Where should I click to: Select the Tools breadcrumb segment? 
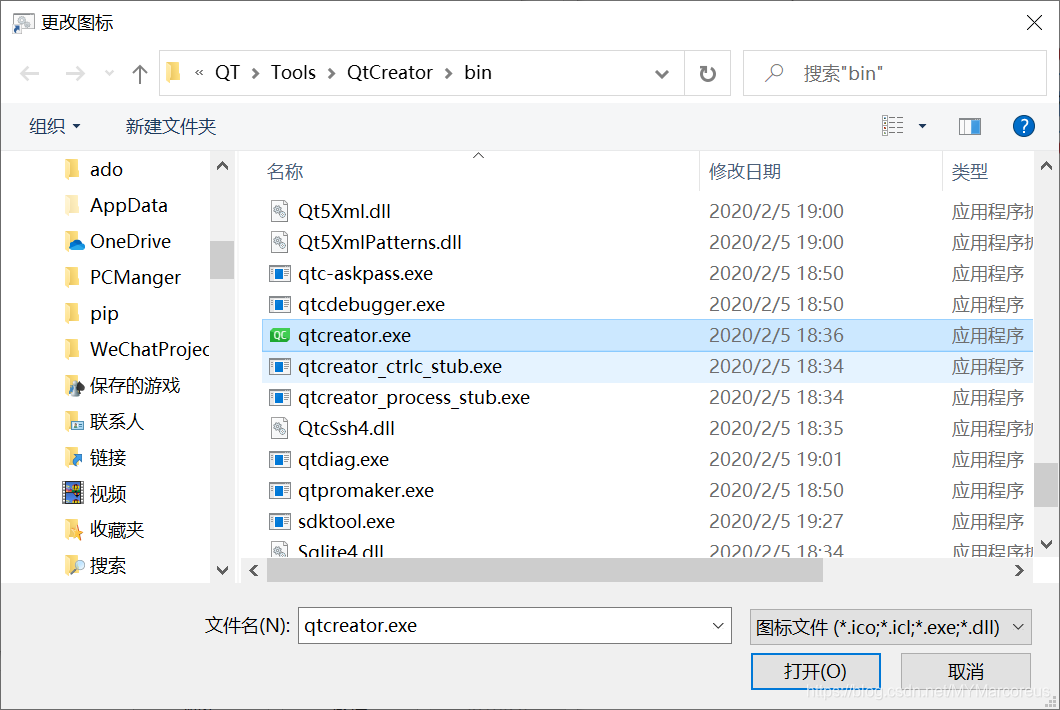click(293, 73)
